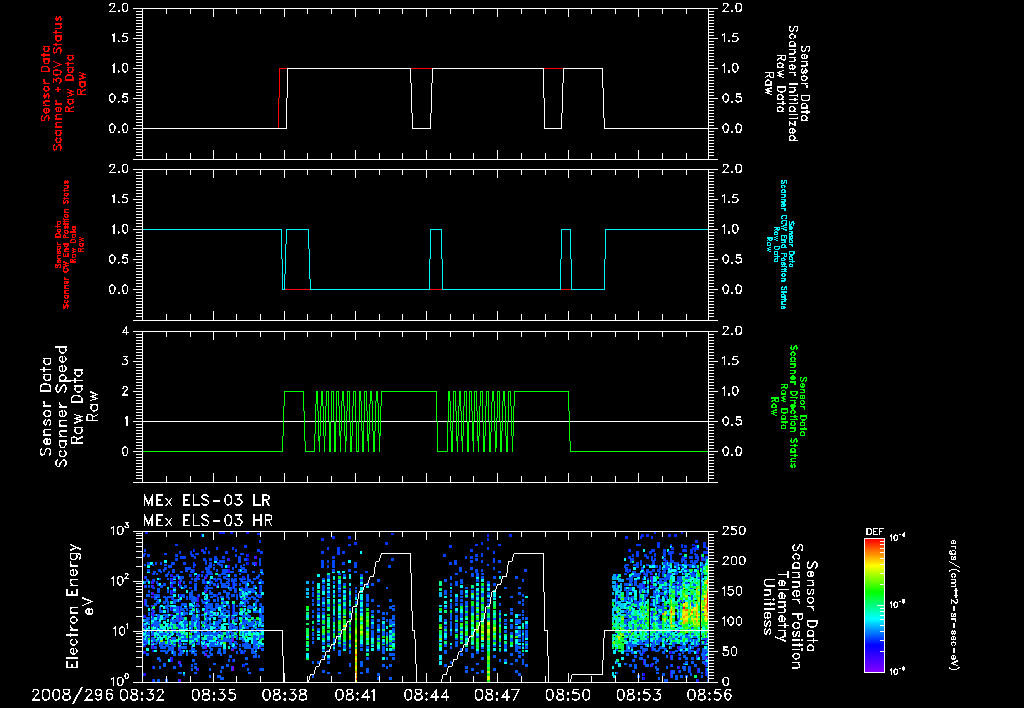Click the 'DEF' label above the color bar
The image size is (1024, 708).
coord(874,532)
